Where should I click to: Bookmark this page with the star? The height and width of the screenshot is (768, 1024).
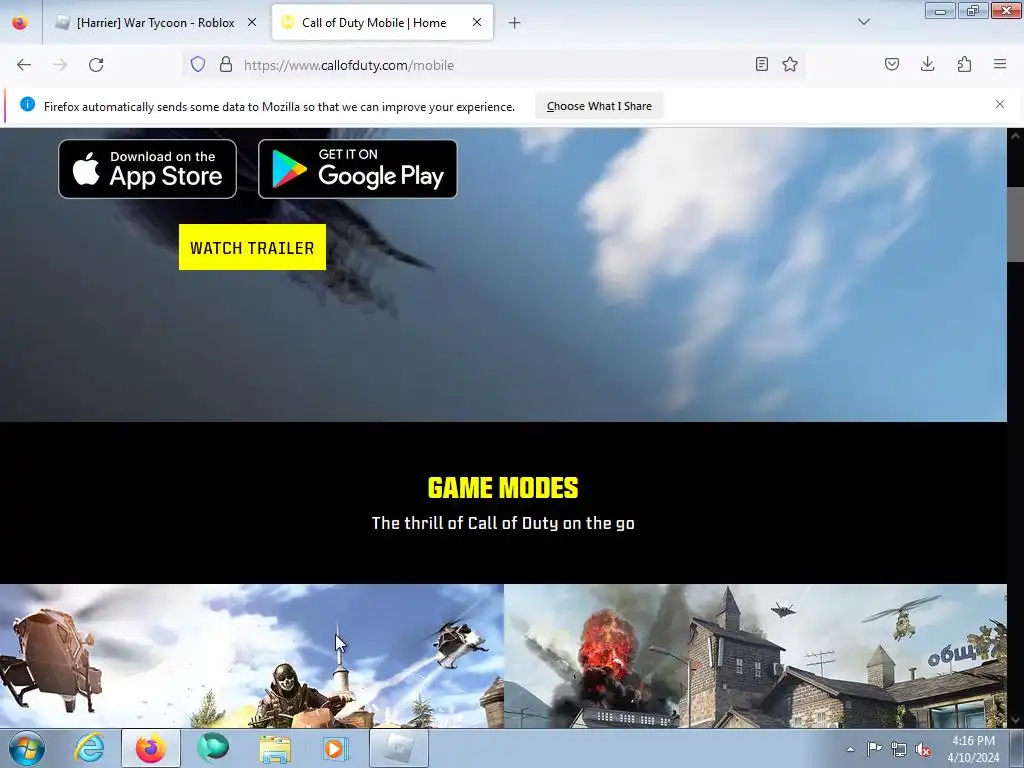(x=790, y=64)
